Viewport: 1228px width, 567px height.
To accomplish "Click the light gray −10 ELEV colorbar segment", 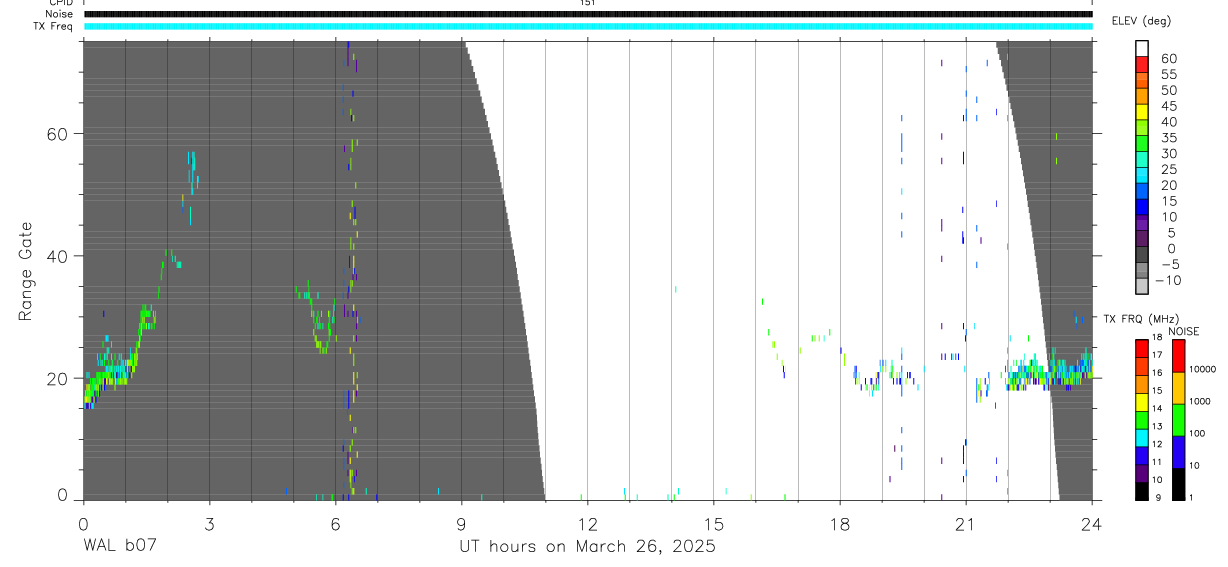I will coord(1142,287).
